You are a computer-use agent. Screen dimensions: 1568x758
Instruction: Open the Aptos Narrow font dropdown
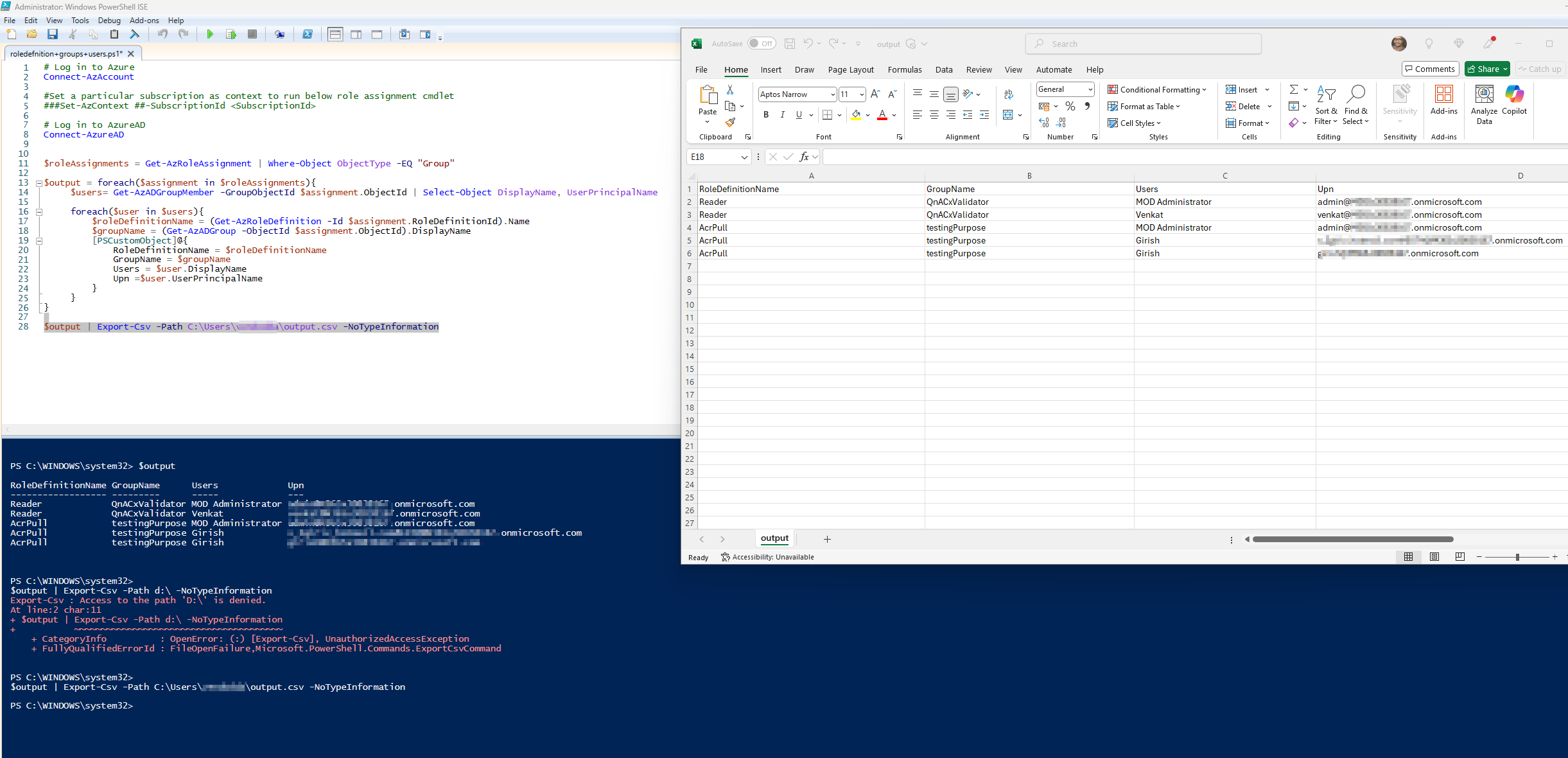pos(833,94)
